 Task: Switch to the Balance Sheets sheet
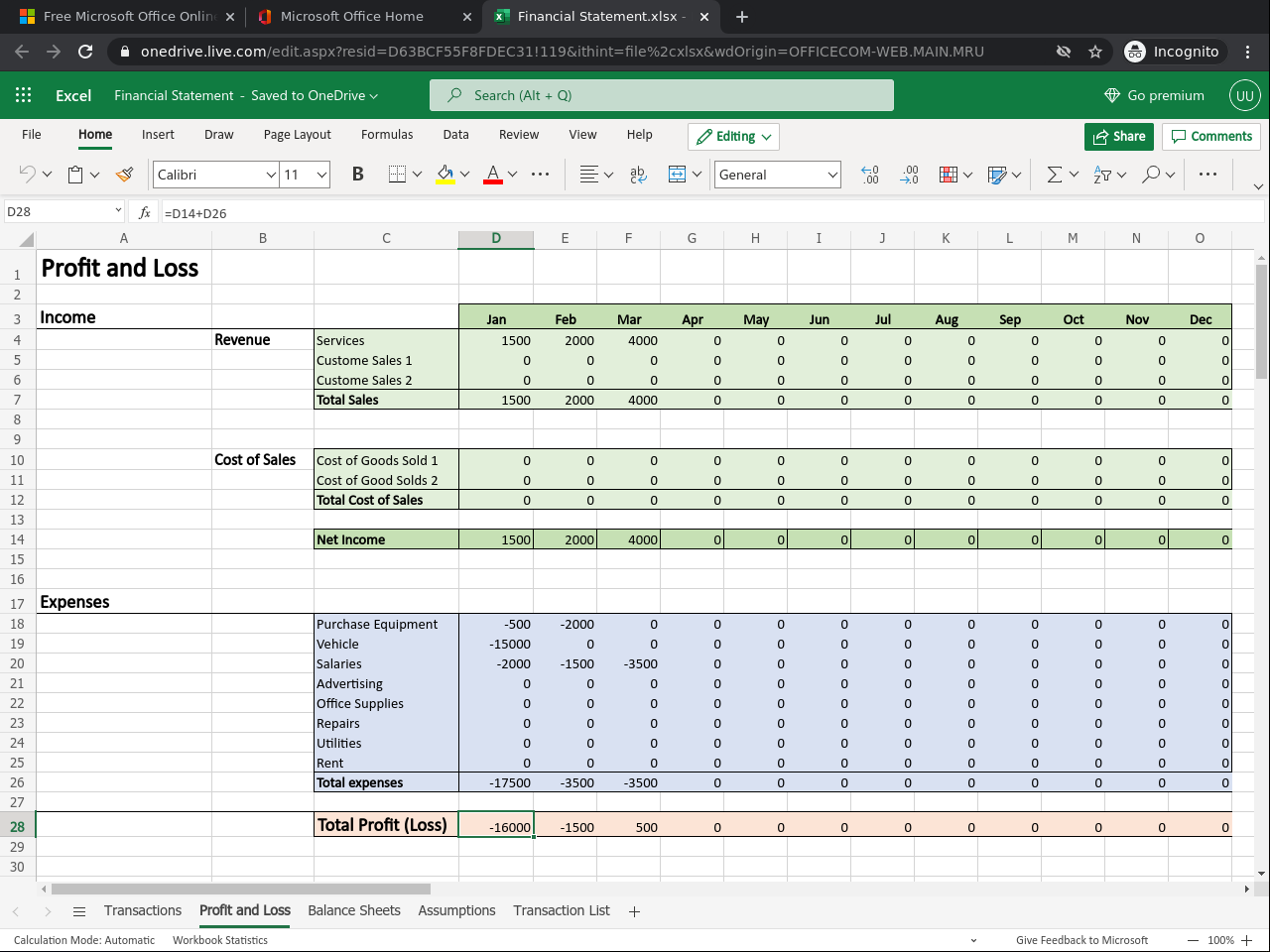354,910
